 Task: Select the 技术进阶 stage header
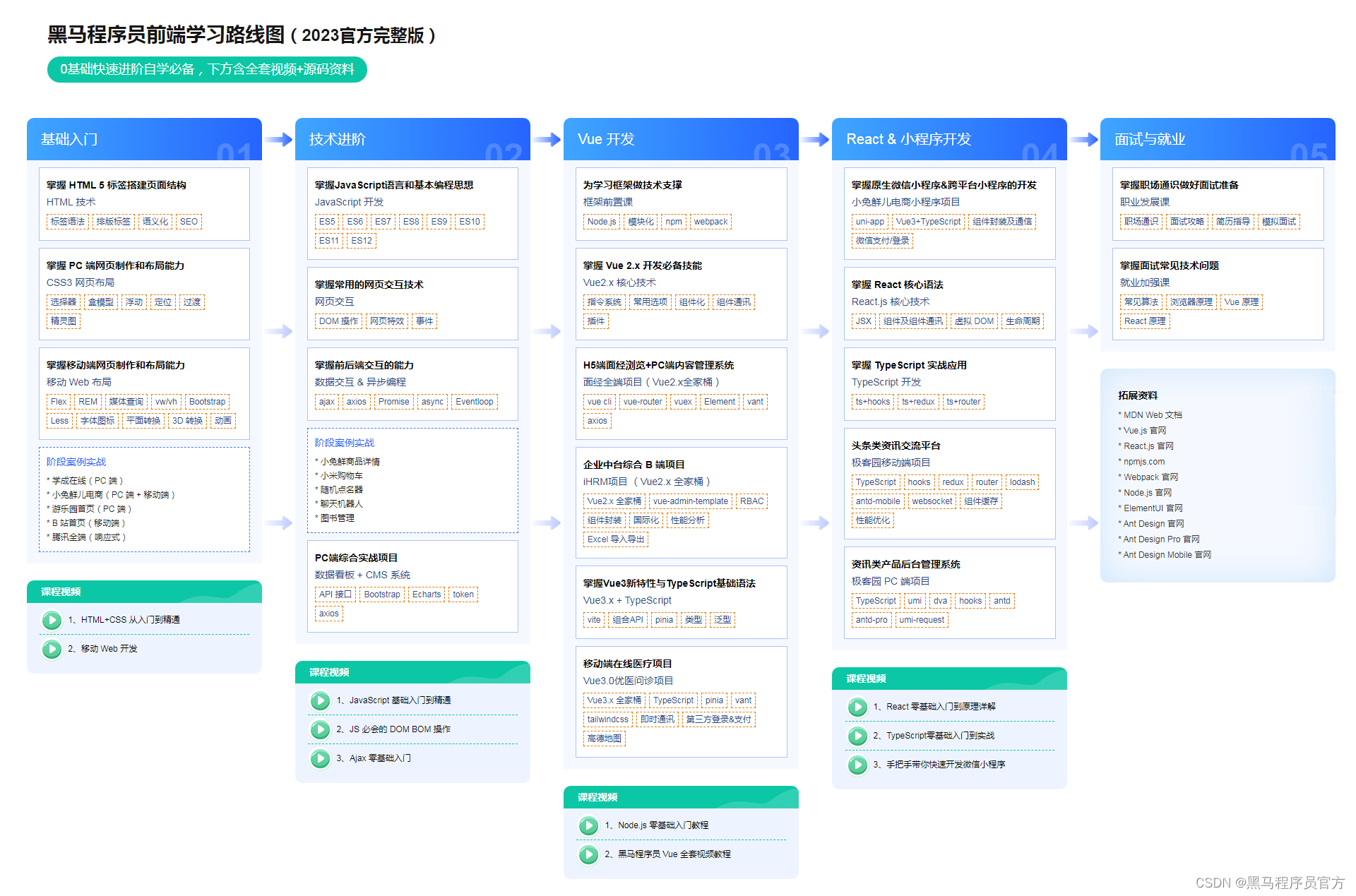tap(412, 139)
